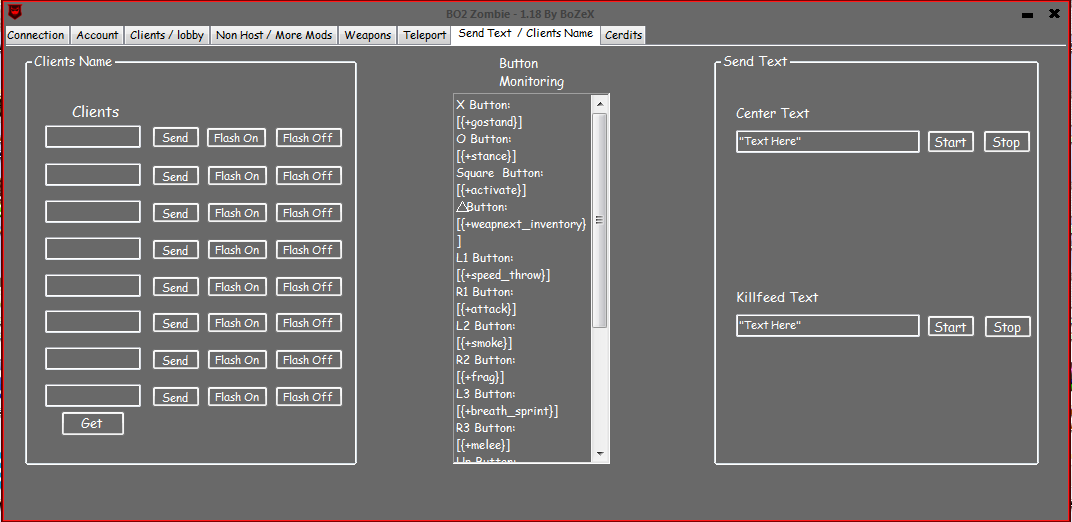Click Get to fetch client names
Viewport: 1072px width, 522px height.
(x=92, y=423)
